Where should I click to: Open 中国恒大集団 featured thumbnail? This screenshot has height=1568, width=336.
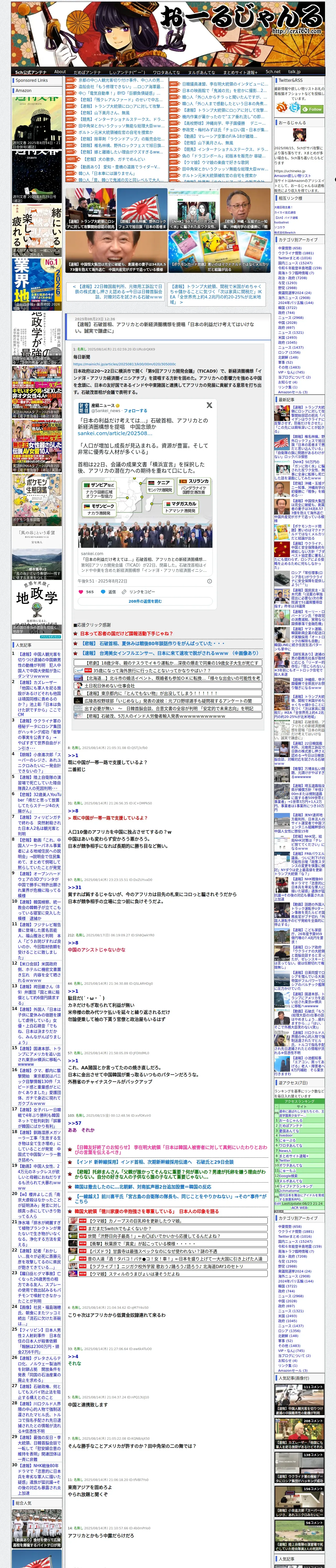tap(116, 251)
